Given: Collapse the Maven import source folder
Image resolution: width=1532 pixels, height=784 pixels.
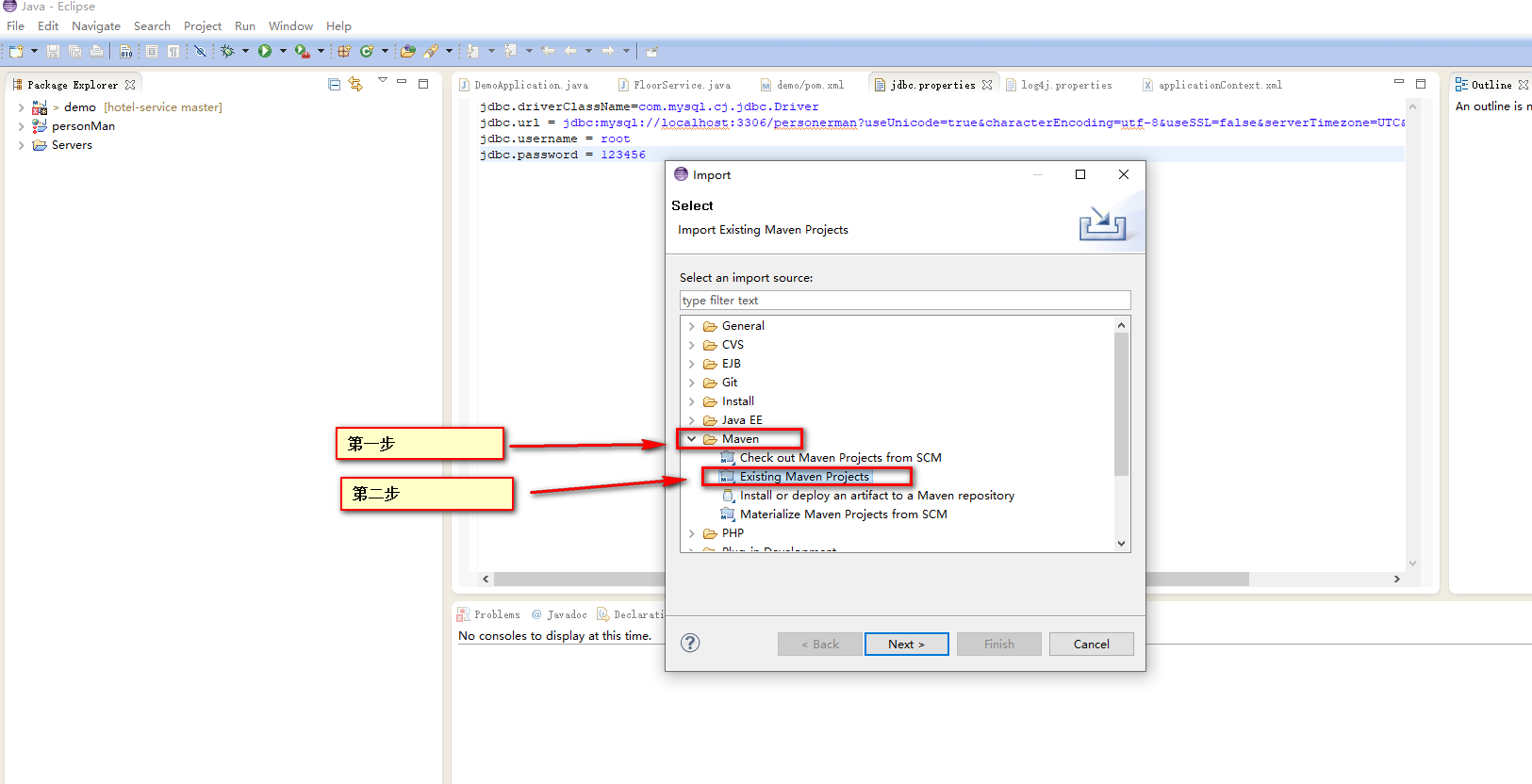Looking at the screenshot, I should tap(692, 439).
